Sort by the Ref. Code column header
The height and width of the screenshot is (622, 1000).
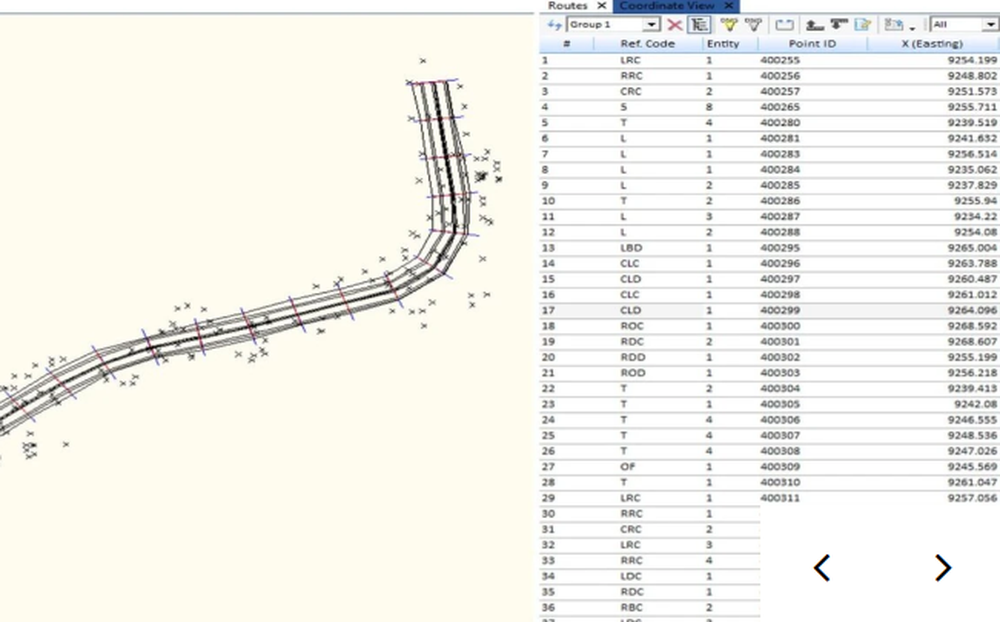click(x=647, y=44)
